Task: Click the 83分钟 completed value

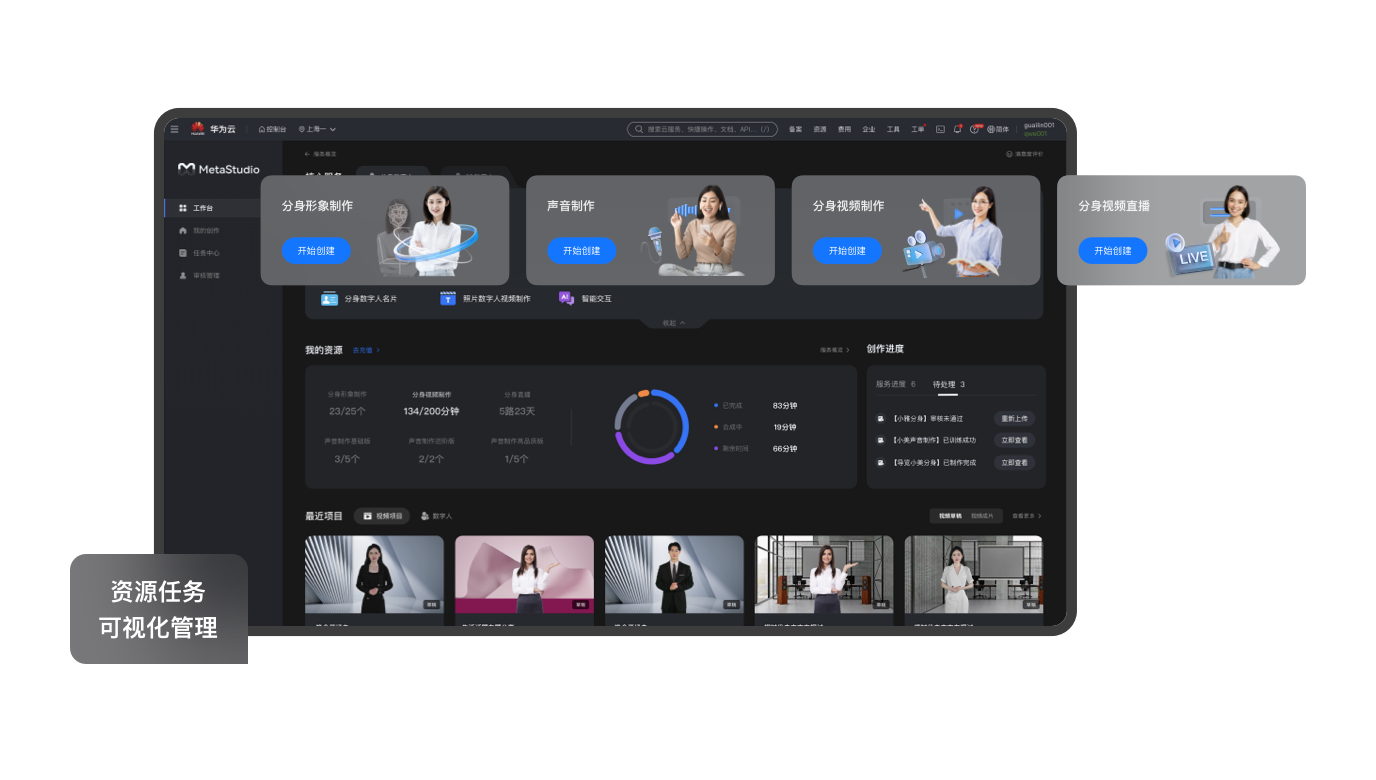Action: coord(785,405)
